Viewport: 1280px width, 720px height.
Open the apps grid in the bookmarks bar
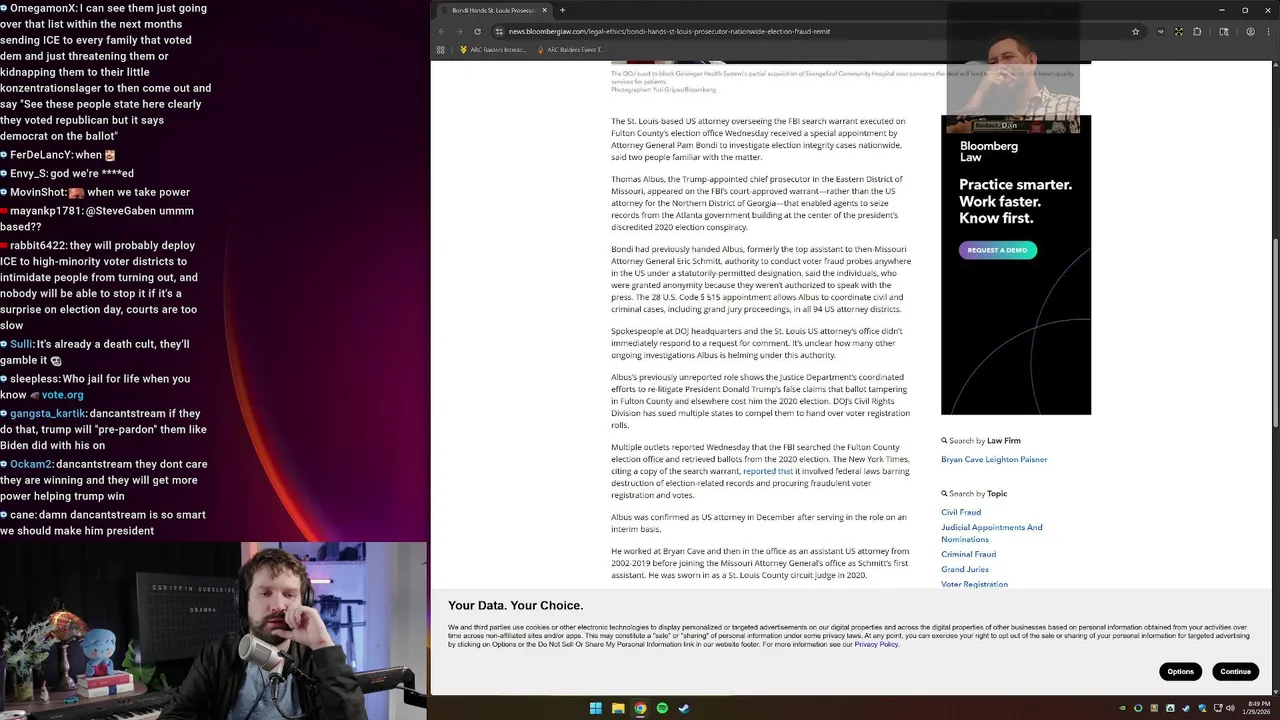pos(440,49)
